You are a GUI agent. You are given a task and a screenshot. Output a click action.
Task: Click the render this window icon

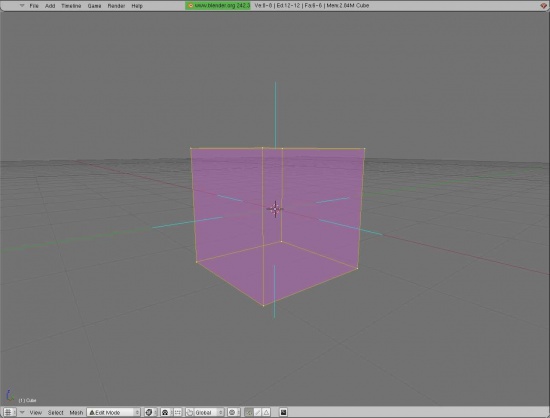283,412
